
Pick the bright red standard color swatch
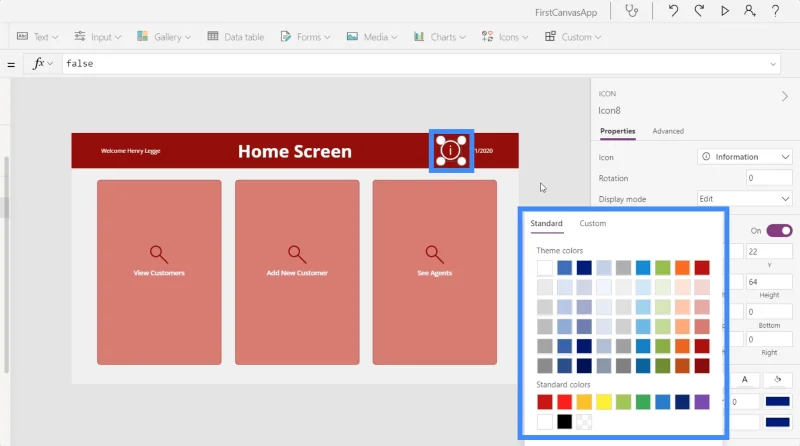(x=564, y=402)
